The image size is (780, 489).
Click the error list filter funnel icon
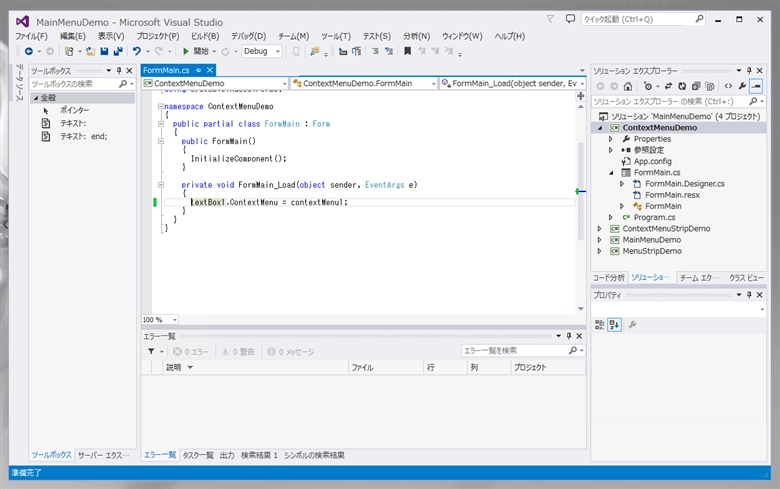[151, 352]
